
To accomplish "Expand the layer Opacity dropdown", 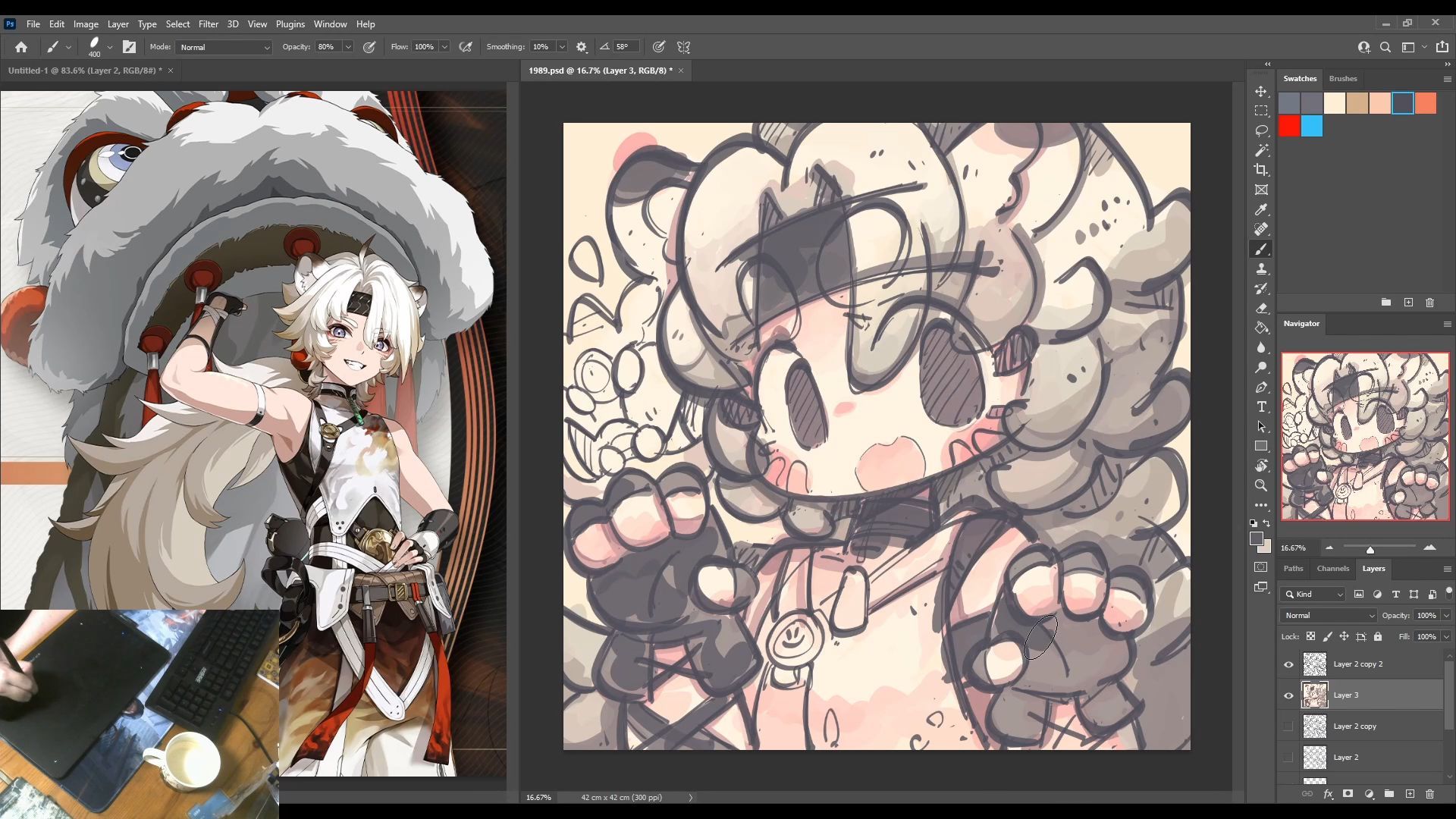I will [1446, 616].
